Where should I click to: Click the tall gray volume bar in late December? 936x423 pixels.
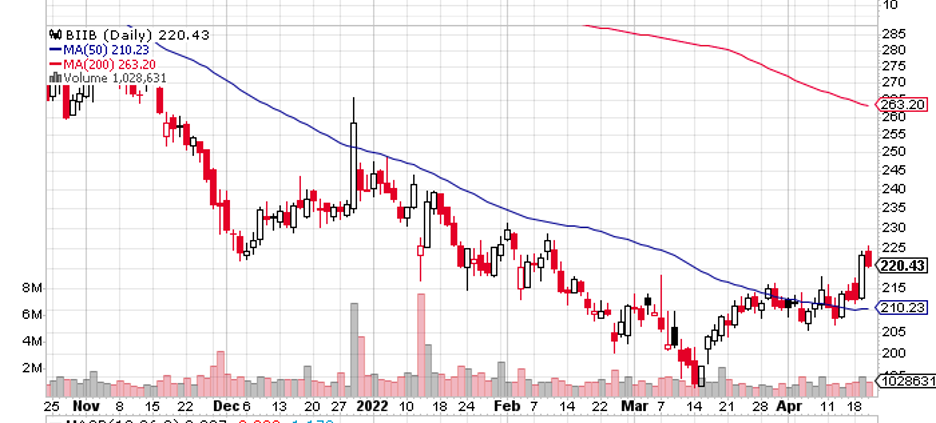click(354, 350)
